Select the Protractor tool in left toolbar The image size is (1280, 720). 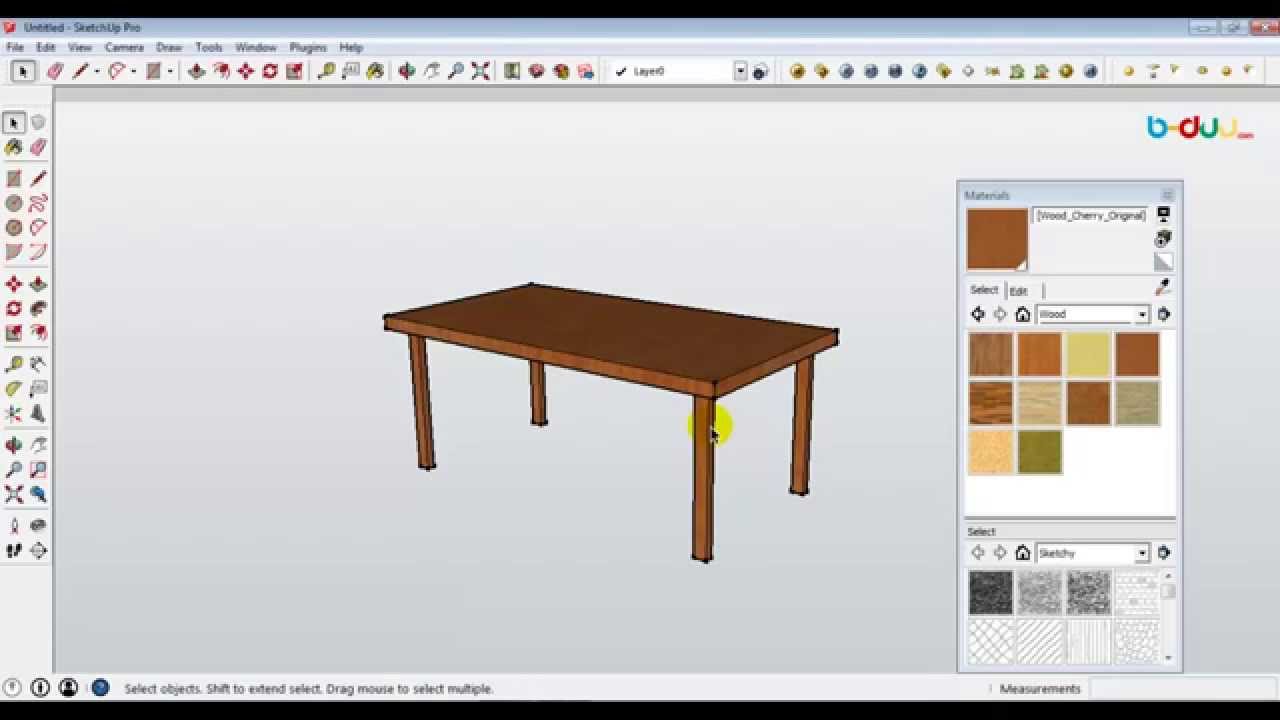(x=14, y=389)
